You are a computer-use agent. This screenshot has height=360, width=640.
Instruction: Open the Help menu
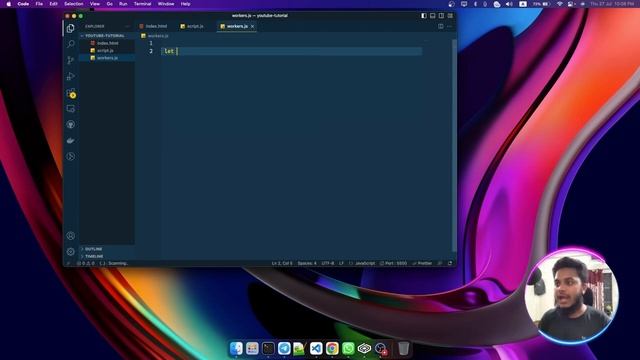(185, 4)
